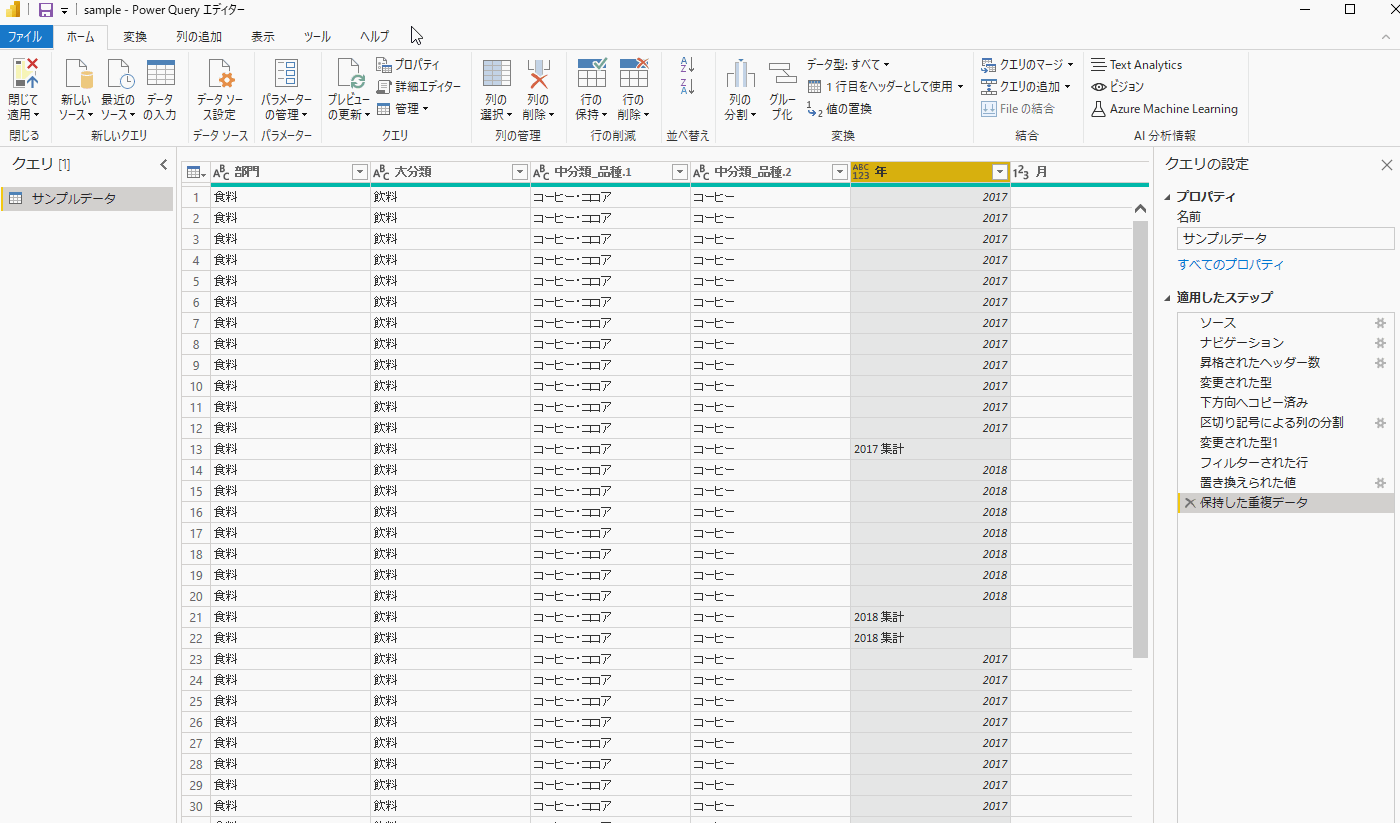Image resolution: width=1400 pixels, height=823 pixels.
Task: Switch to the 変換 ribbon tab
Action: (x=135, y=37)
